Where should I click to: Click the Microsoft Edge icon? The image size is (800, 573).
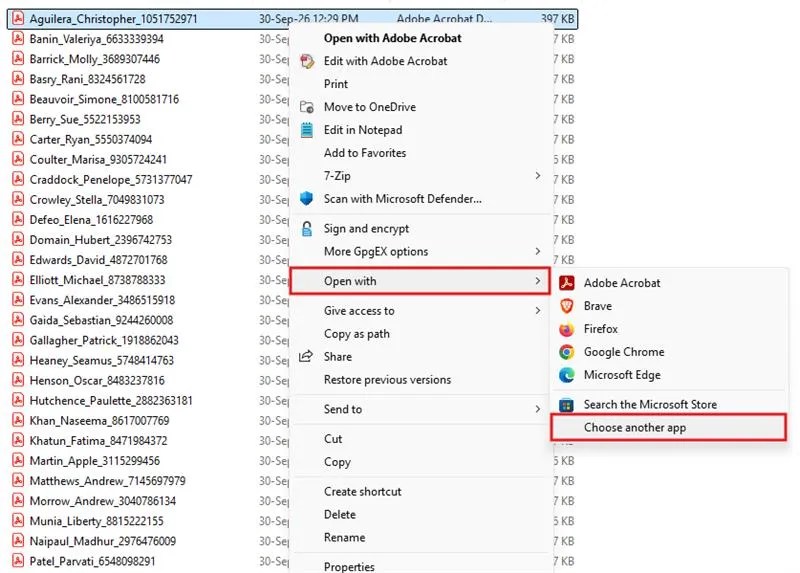click(566, 375)
